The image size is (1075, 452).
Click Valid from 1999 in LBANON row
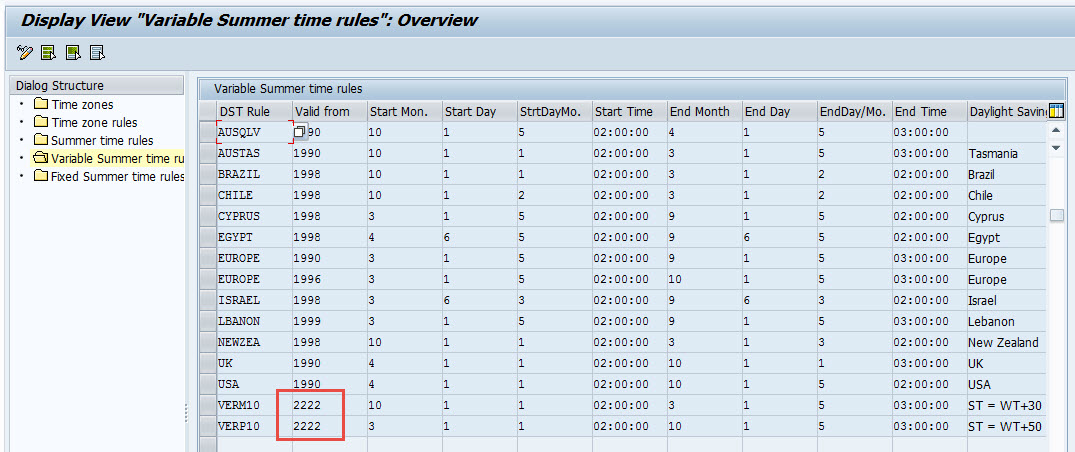pos(330,321)
